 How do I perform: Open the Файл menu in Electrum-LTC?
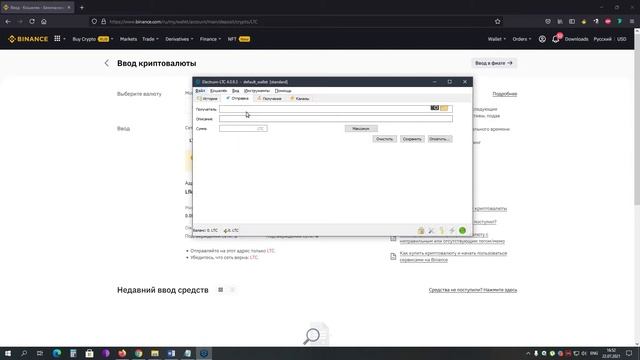(200, 91)
